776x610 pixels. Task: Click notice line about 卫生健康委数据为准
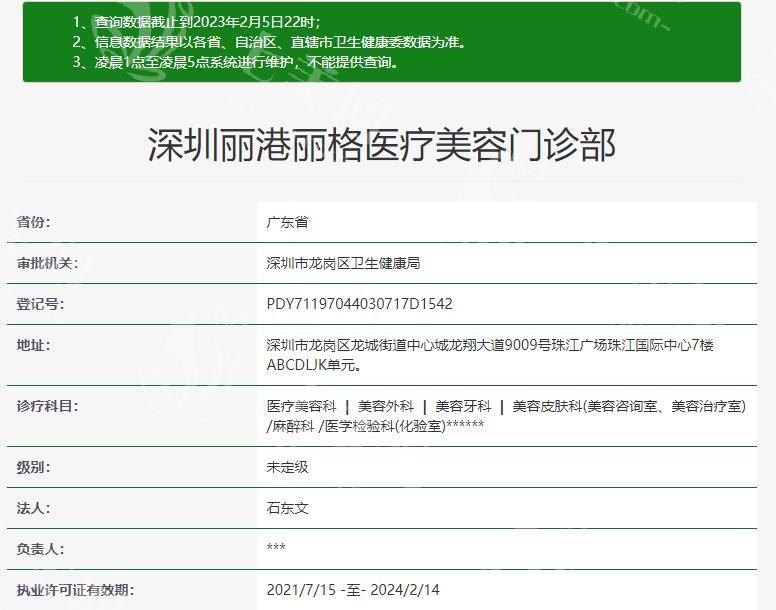pyautogui.click(x=270, y=42)
